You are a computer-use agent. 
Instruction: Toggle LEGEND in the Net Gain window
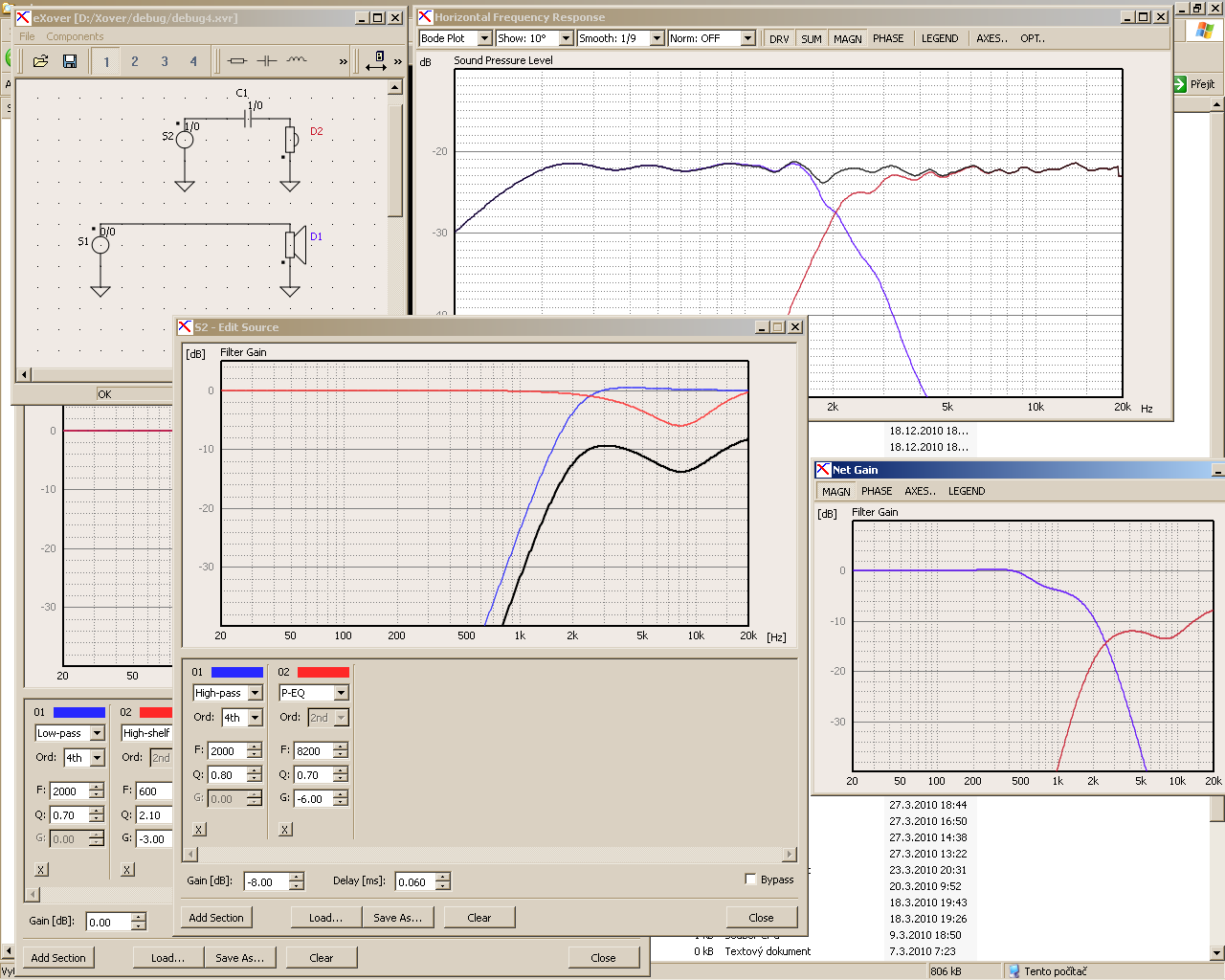click(x=967, y=492)
